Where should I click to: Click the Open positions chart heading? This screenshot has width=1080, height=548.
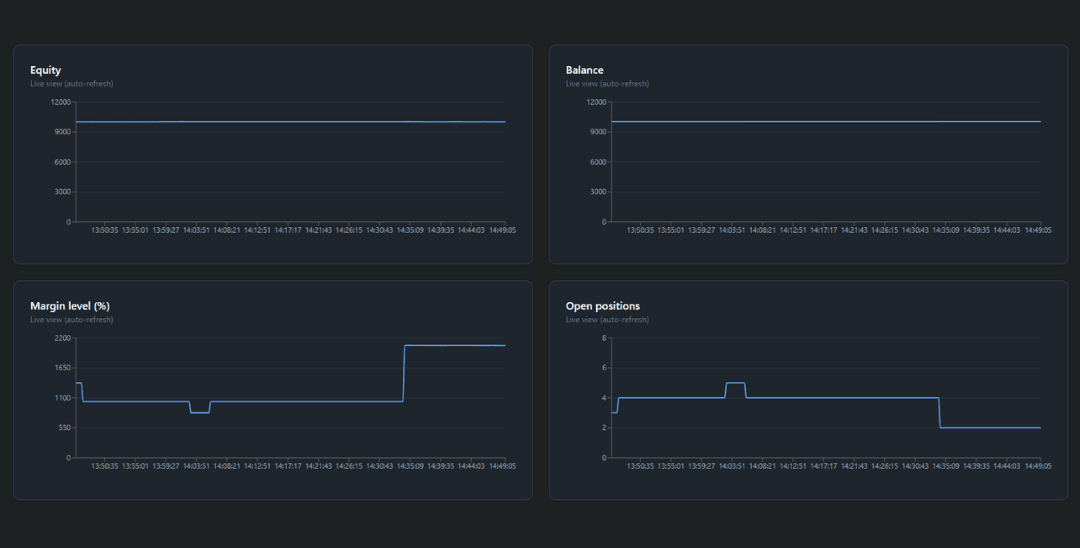pyautogui.click(x=602, y=306)
